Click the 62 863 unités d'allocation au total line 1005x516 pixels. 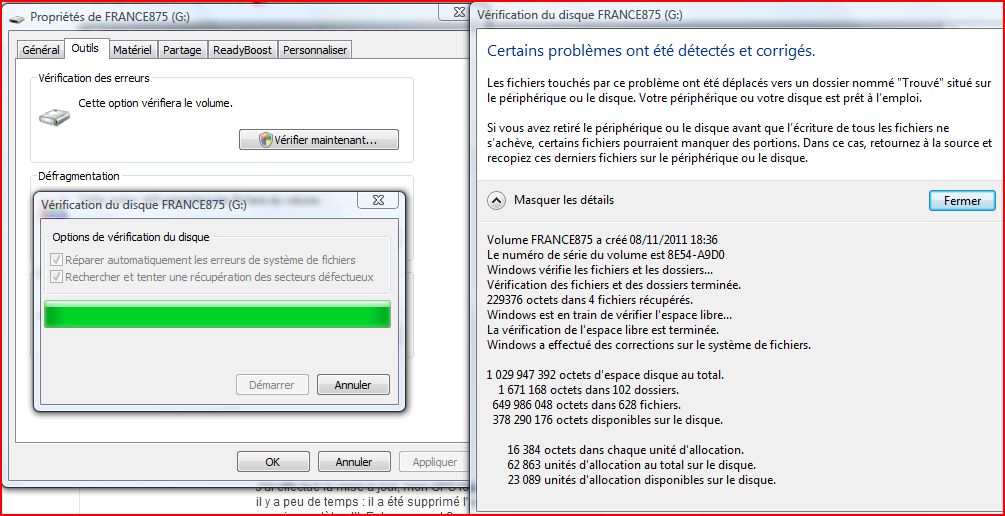(x=631, y=465)
